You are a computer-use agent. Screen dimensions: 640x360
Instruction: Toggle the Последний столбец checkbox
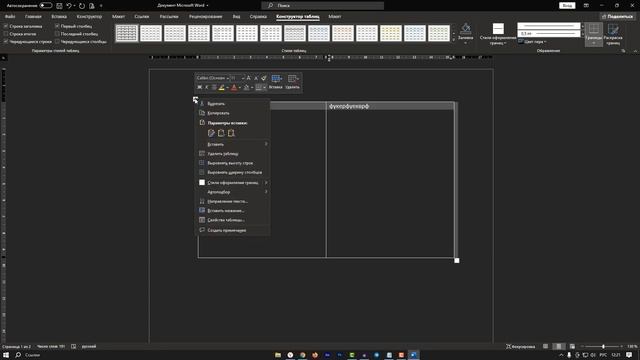pos(57,34)
